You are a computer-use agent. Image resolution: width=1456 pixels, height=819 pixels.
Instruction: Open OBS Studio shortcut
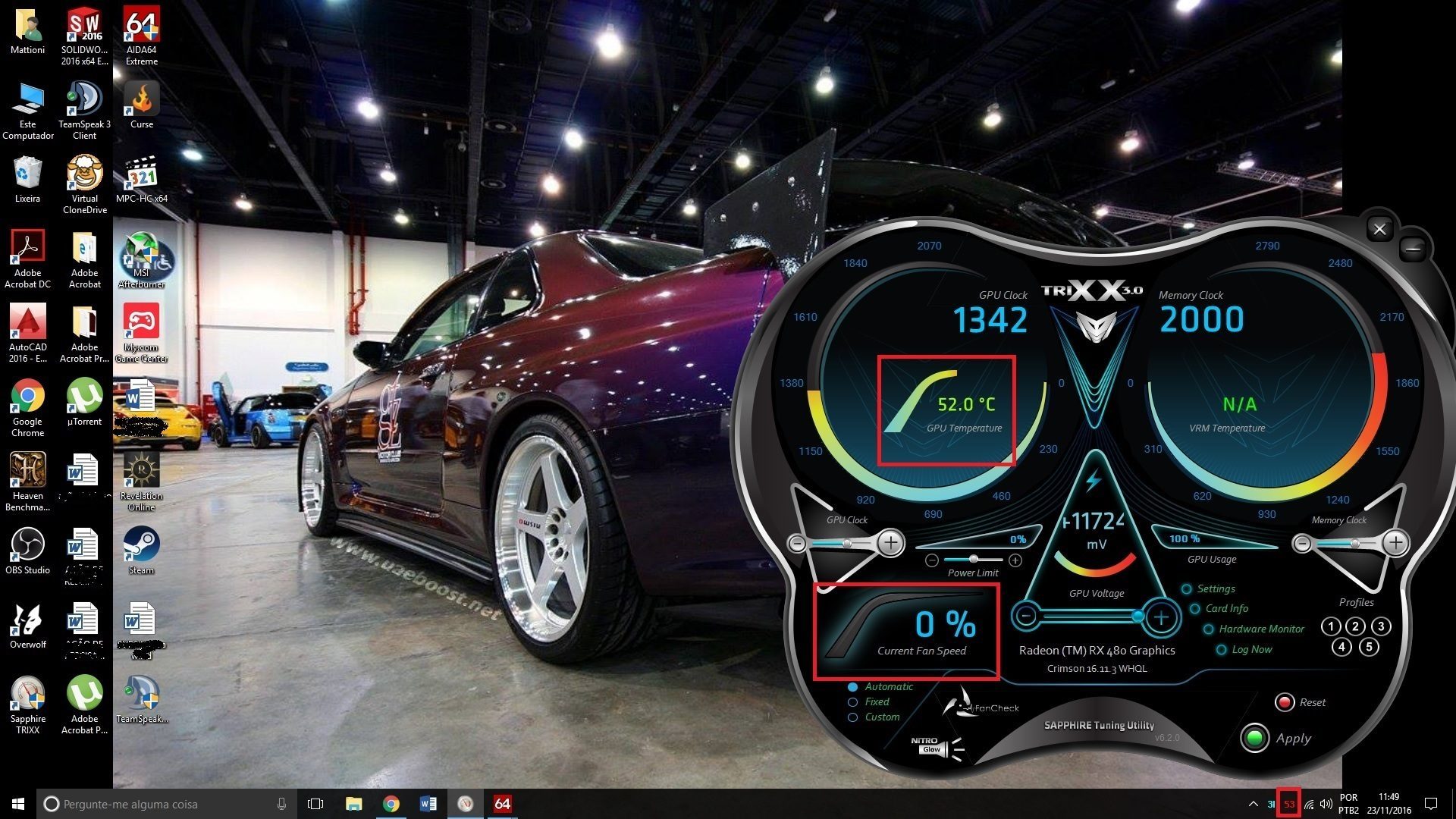pos(27,551)
